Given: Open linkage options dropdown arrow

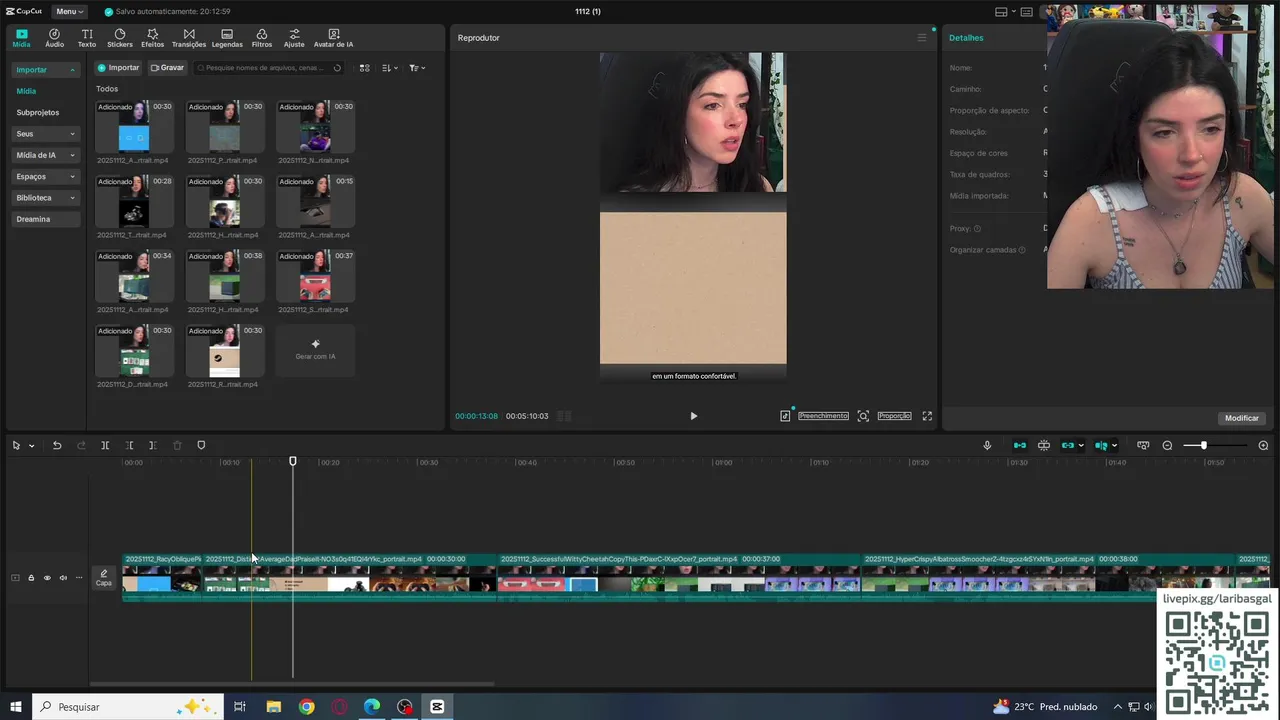Looking at the screenshot, I should (x=1081, y=446).
